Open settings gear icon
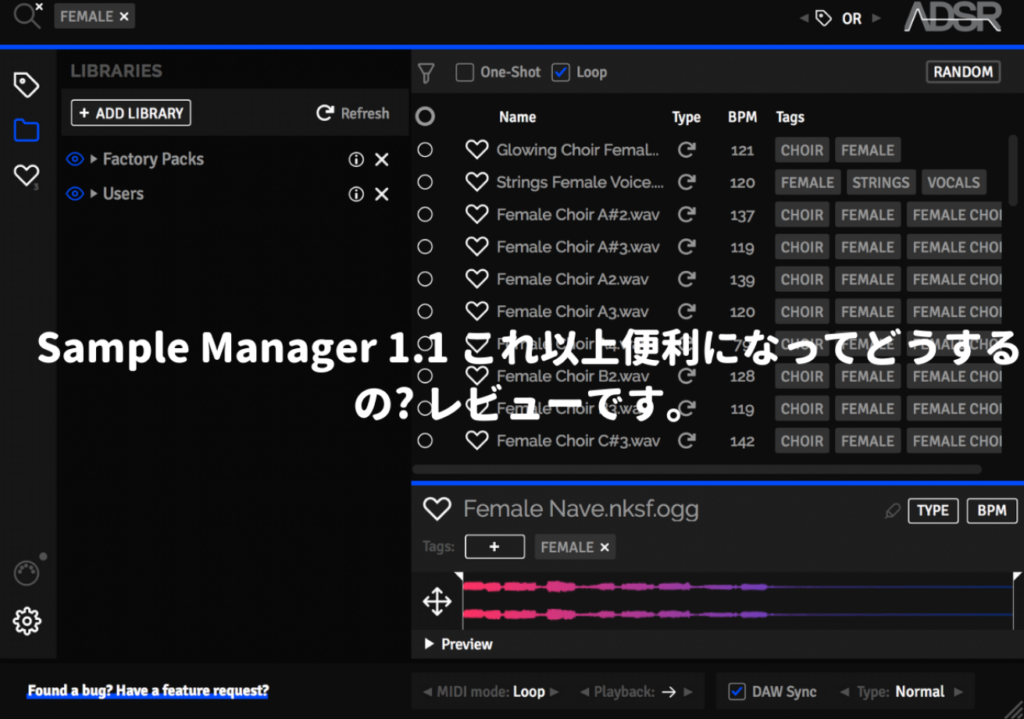Viewport: 1024px width, 719px height. (26, 621)
